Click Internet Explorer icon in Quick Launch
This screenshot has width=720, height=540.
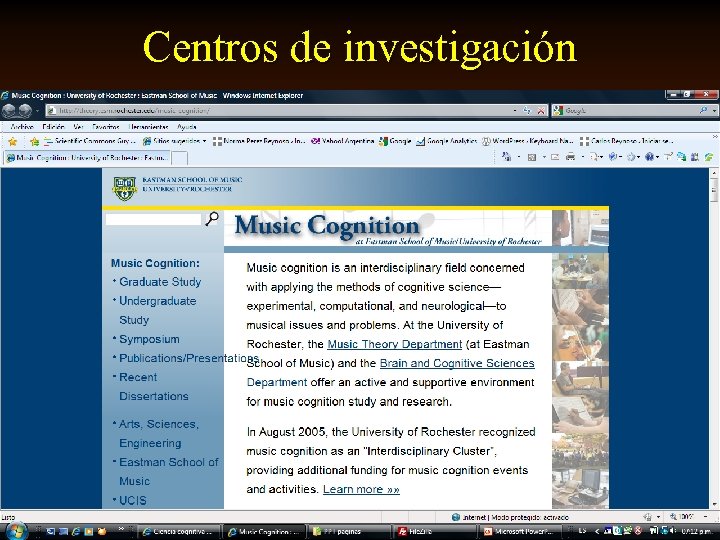coord(76,532)
